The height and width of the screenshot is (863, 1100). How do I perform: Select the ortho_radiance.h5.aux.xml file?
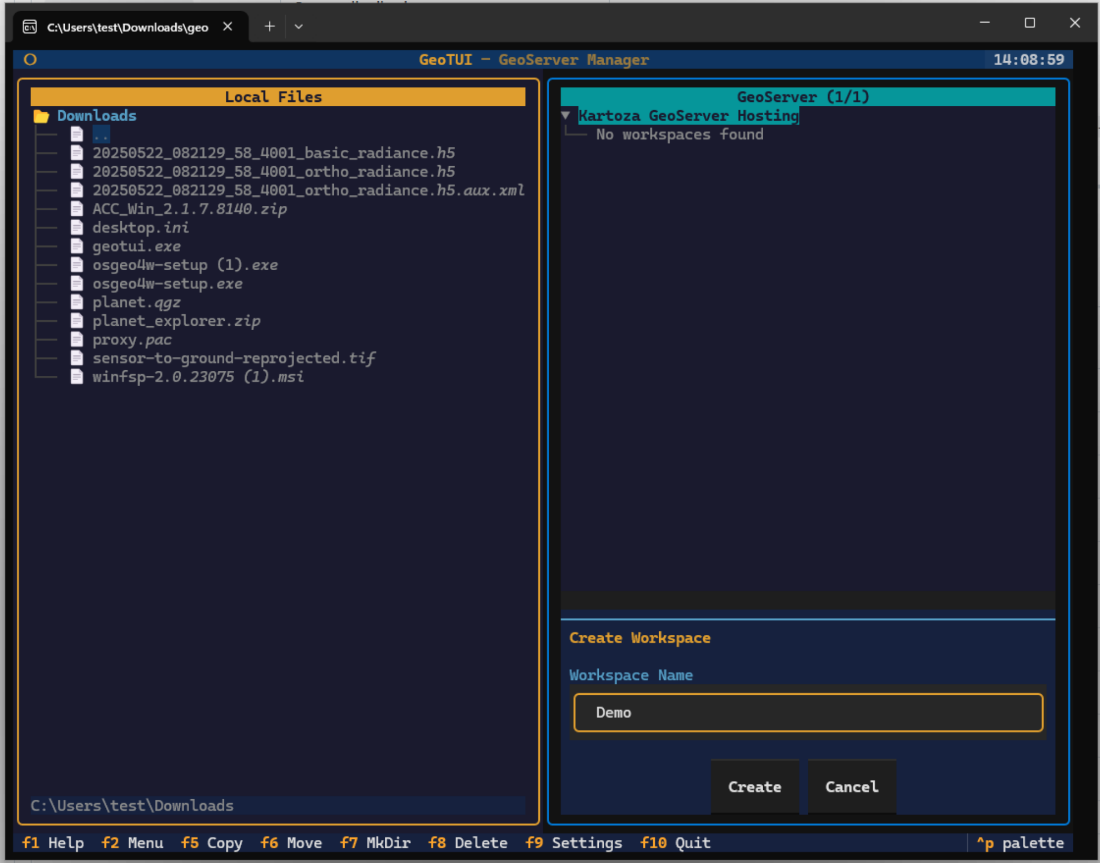(x=309, y=190)
